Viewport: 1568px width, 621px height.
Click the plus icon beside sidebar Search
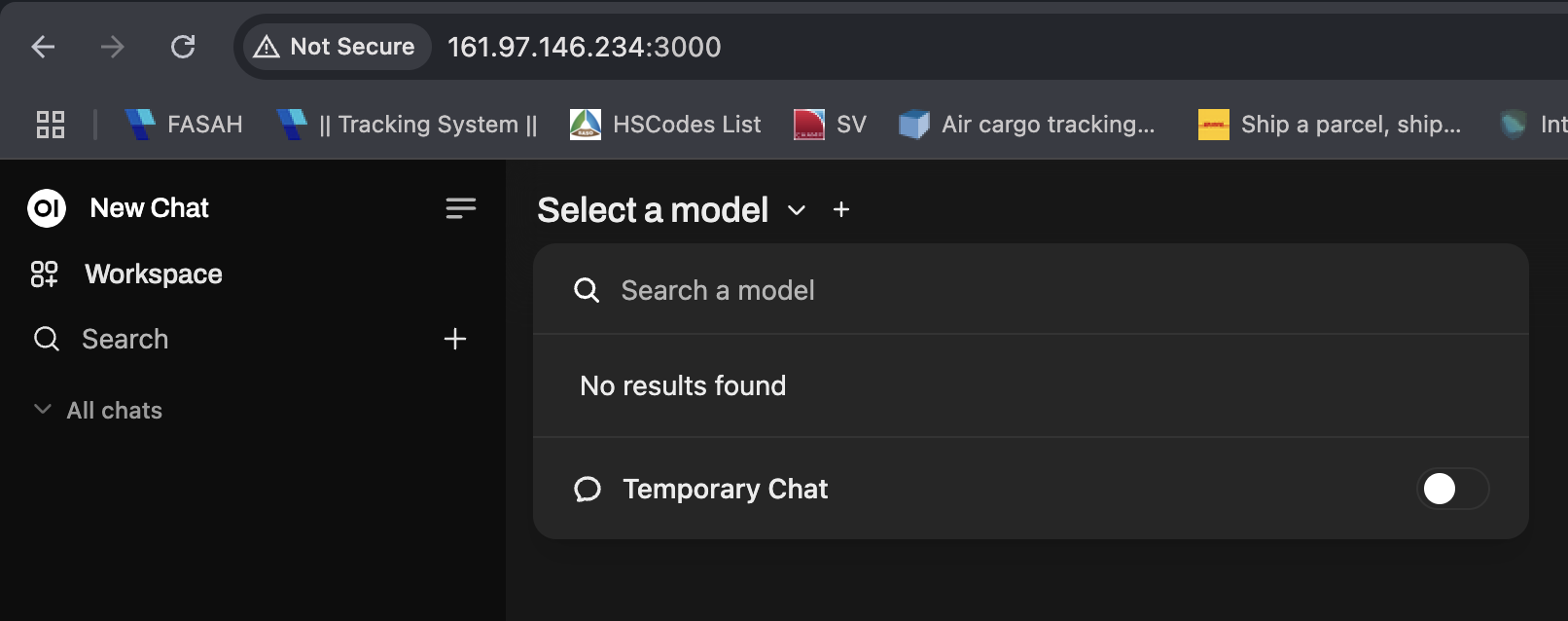455,339
